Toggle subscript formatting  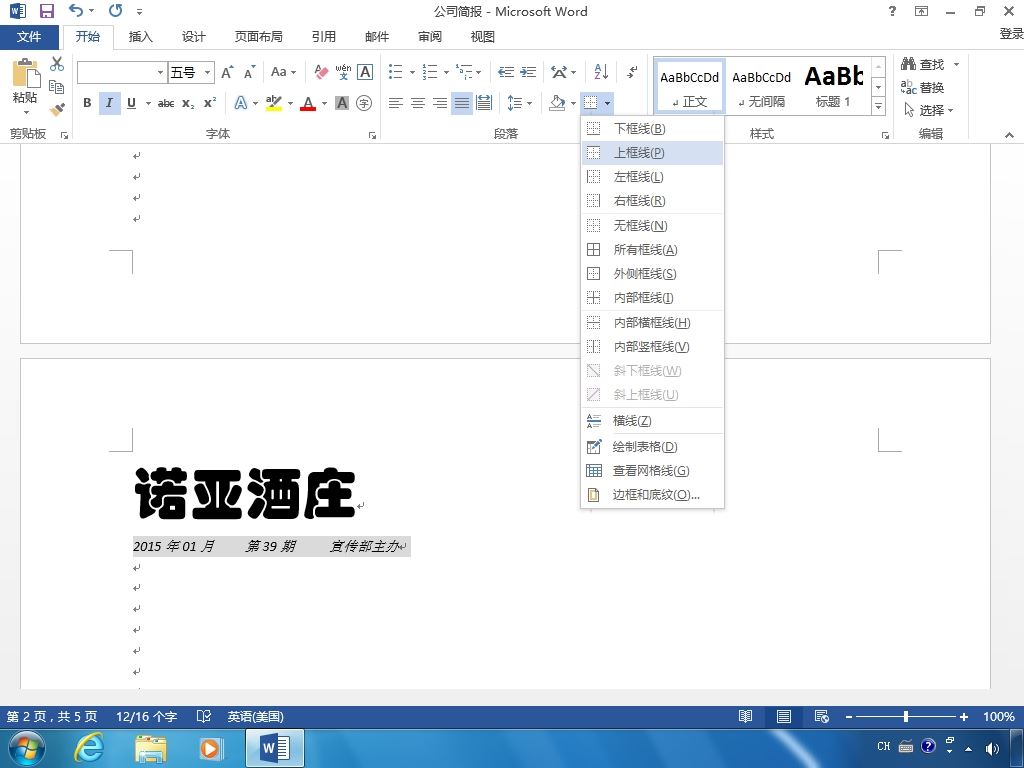coord(188,103)
